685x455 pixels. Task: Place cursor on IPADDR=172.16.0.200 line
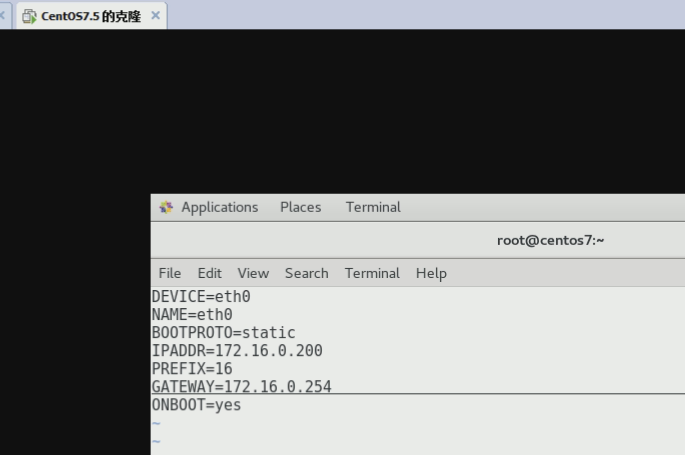237,350
